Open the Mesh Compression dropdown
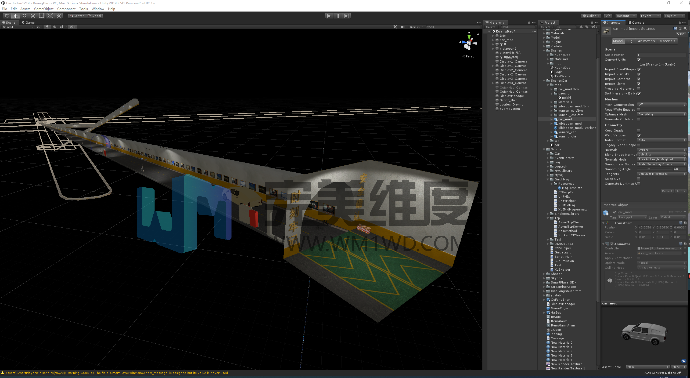The image size is (690, 378). [661, 105]
